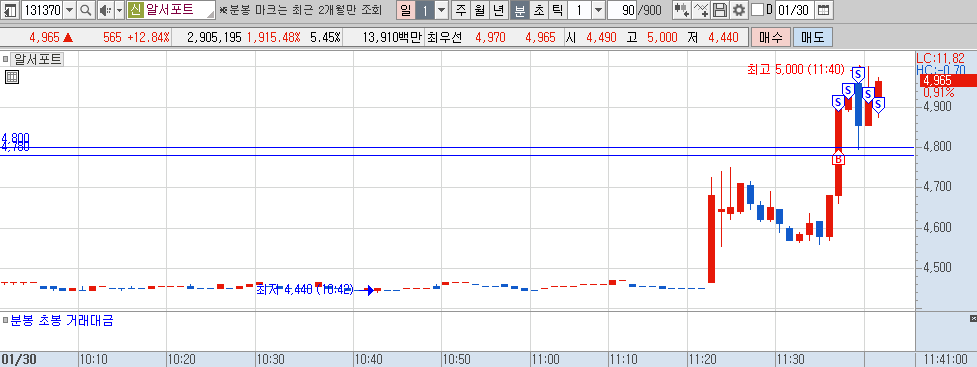Screen dimensions: 977x367
Task: Save chart settings with floppy disk icon
Action: pos(720,10)
